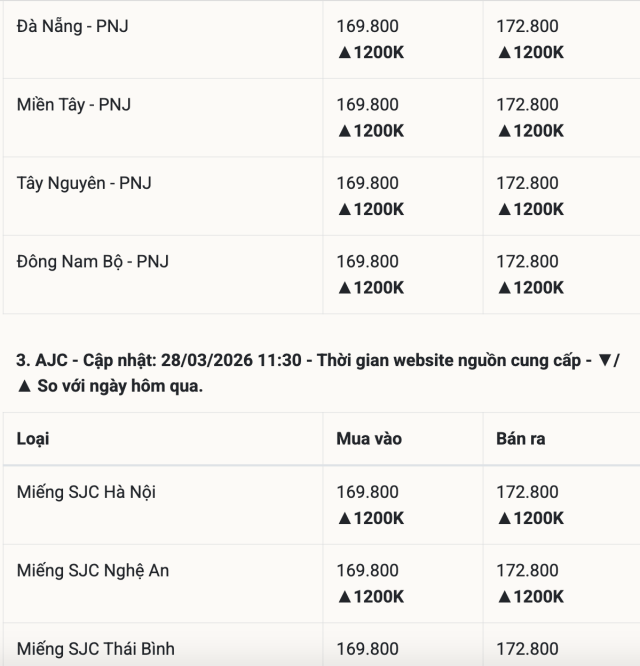Click the "Miếng SJC Hà Nội" row label
640x666 pixels.
[x=86, y=492]
